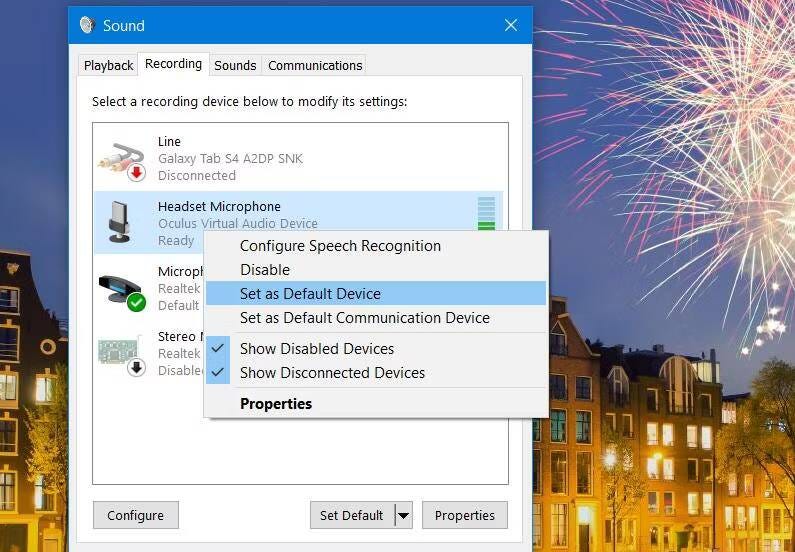795x552 pixels.
Task: Click the Ready status text
Action: (x=176, y=241)
